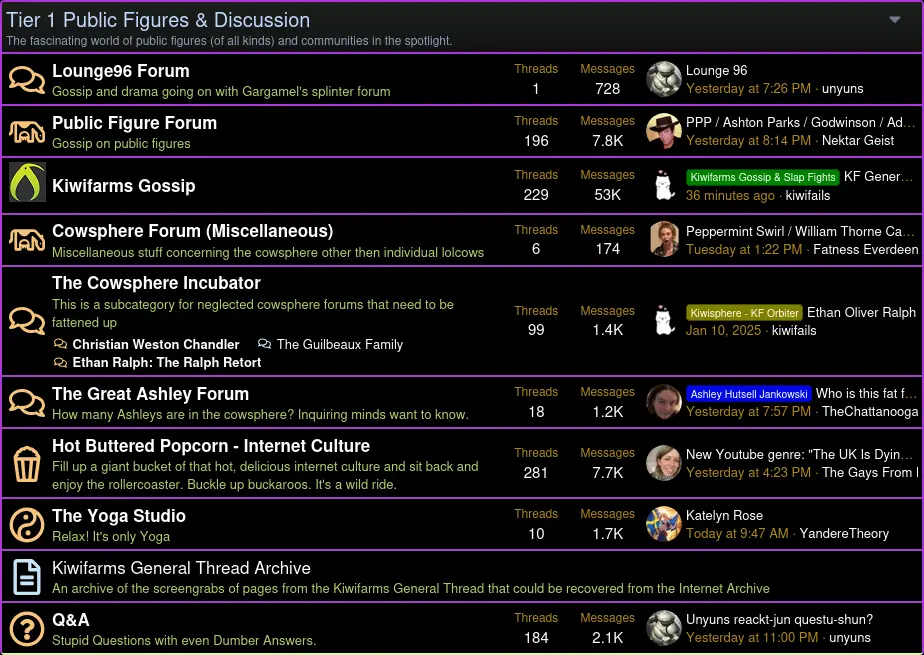Click the Nektar Geist username link

coord(858,141)
